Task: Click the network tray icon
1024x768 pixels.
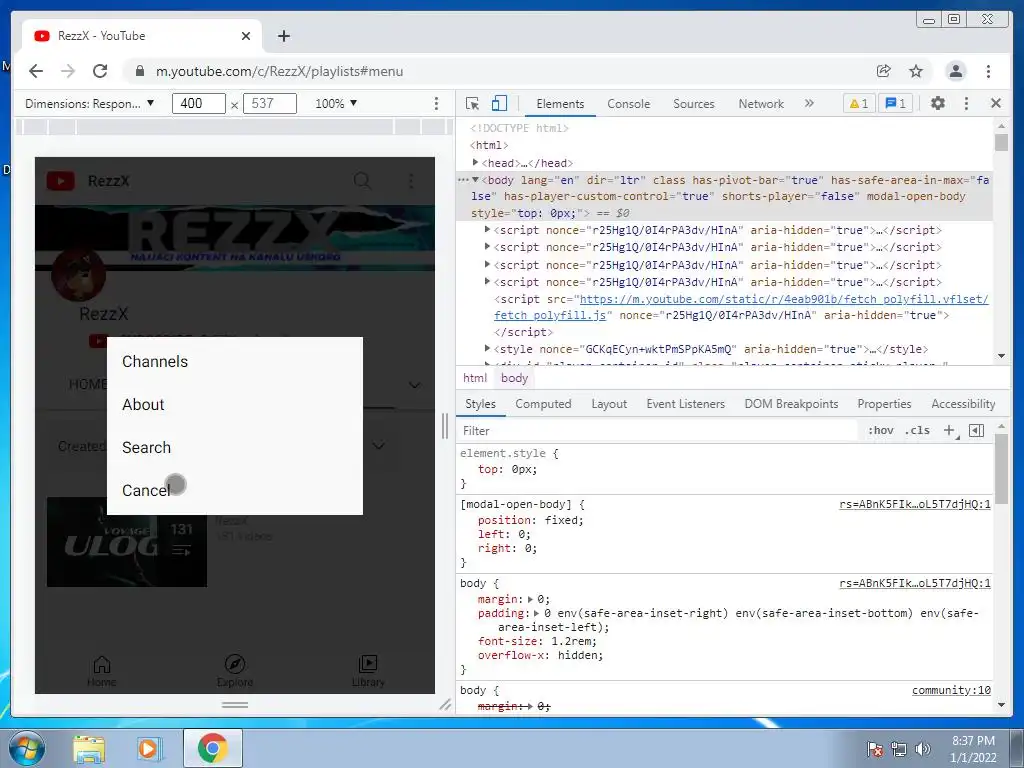Action: (899, 749)
